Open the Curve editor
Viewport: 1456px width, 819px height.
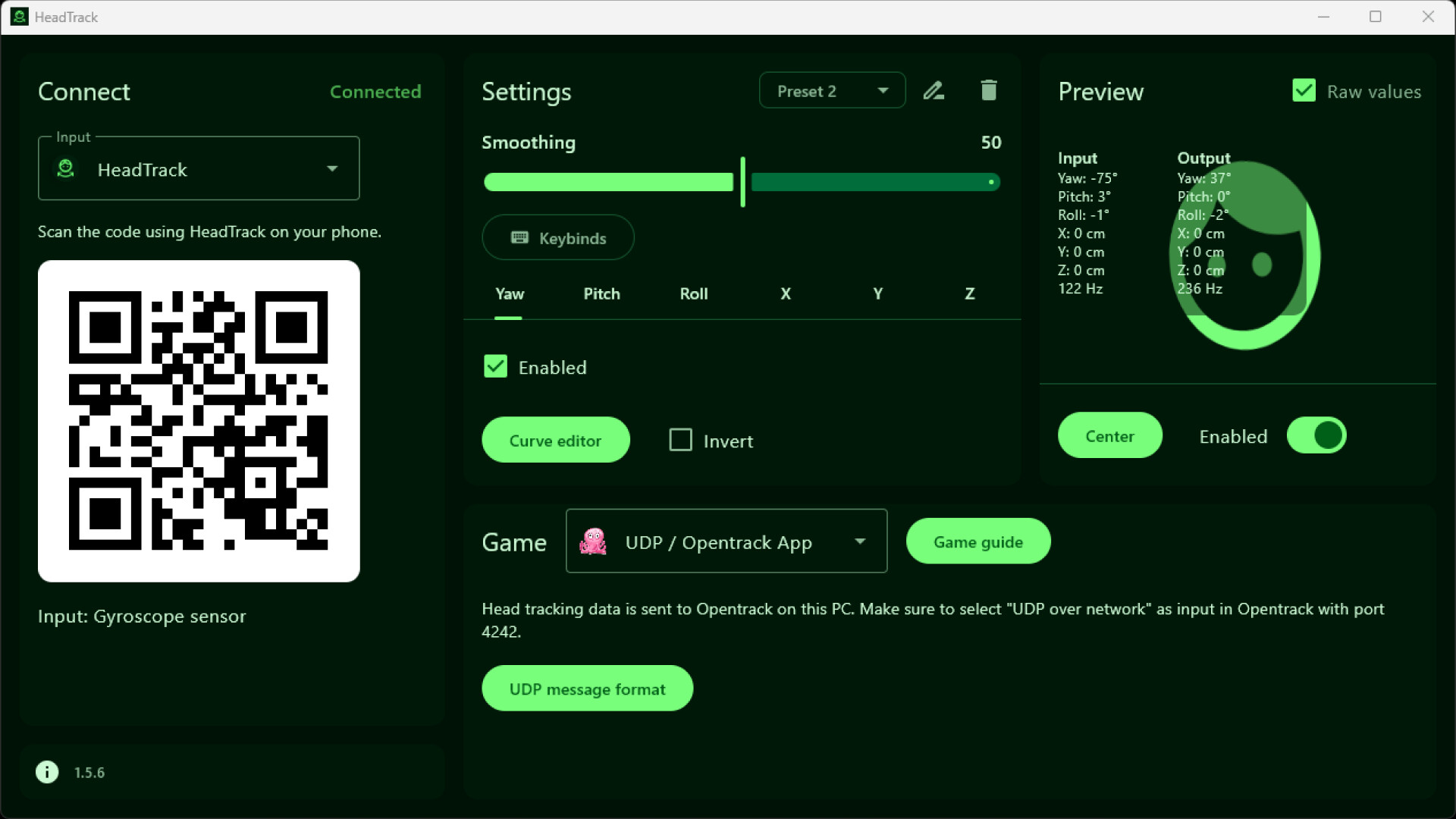click(556, 440)
